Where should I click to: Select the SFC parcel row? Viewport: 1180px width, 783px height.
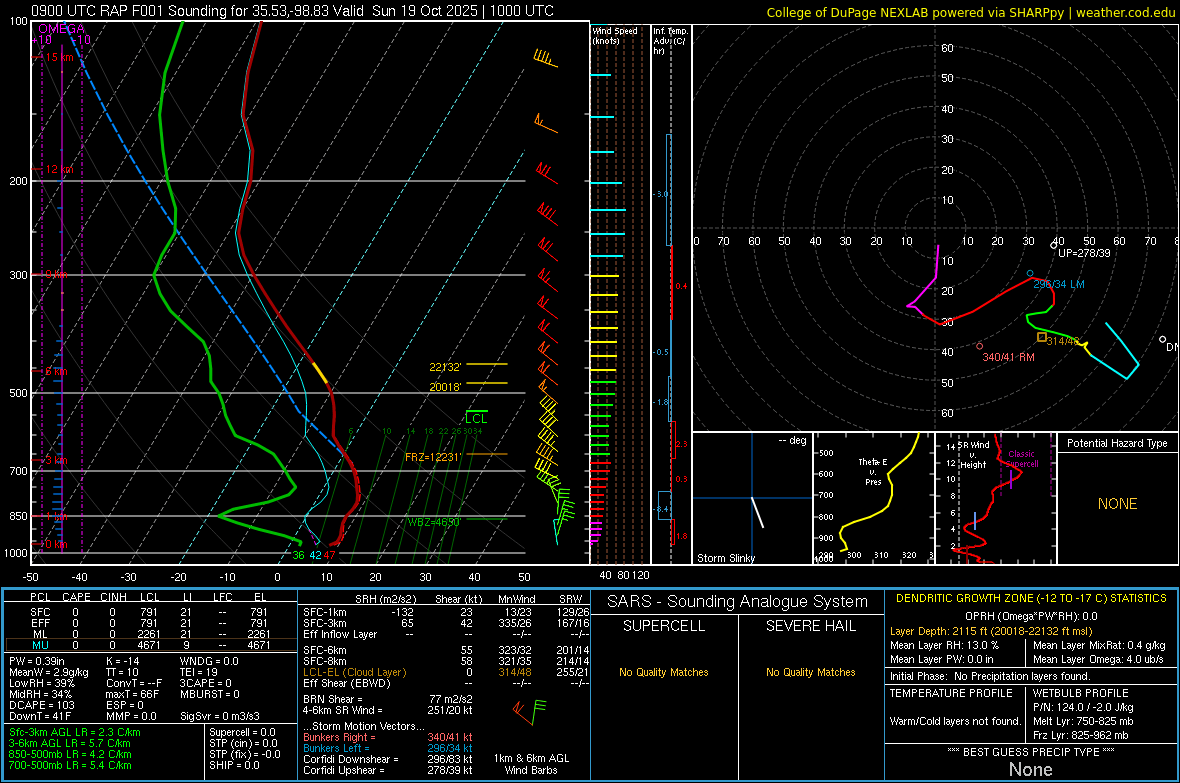coord(151,612)
